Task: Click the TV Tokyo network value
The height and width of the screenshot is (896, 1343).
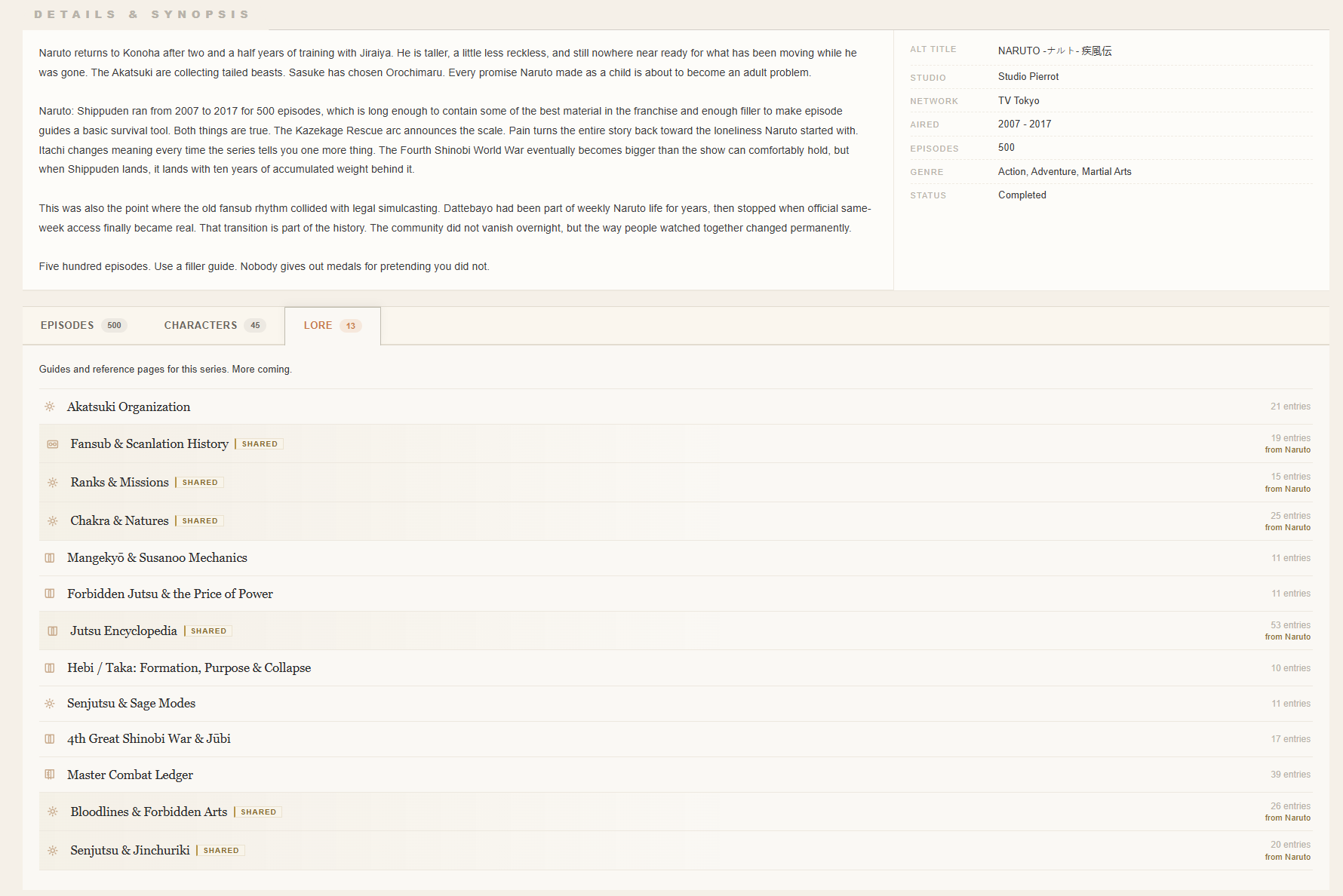Action: point(1019,101)
